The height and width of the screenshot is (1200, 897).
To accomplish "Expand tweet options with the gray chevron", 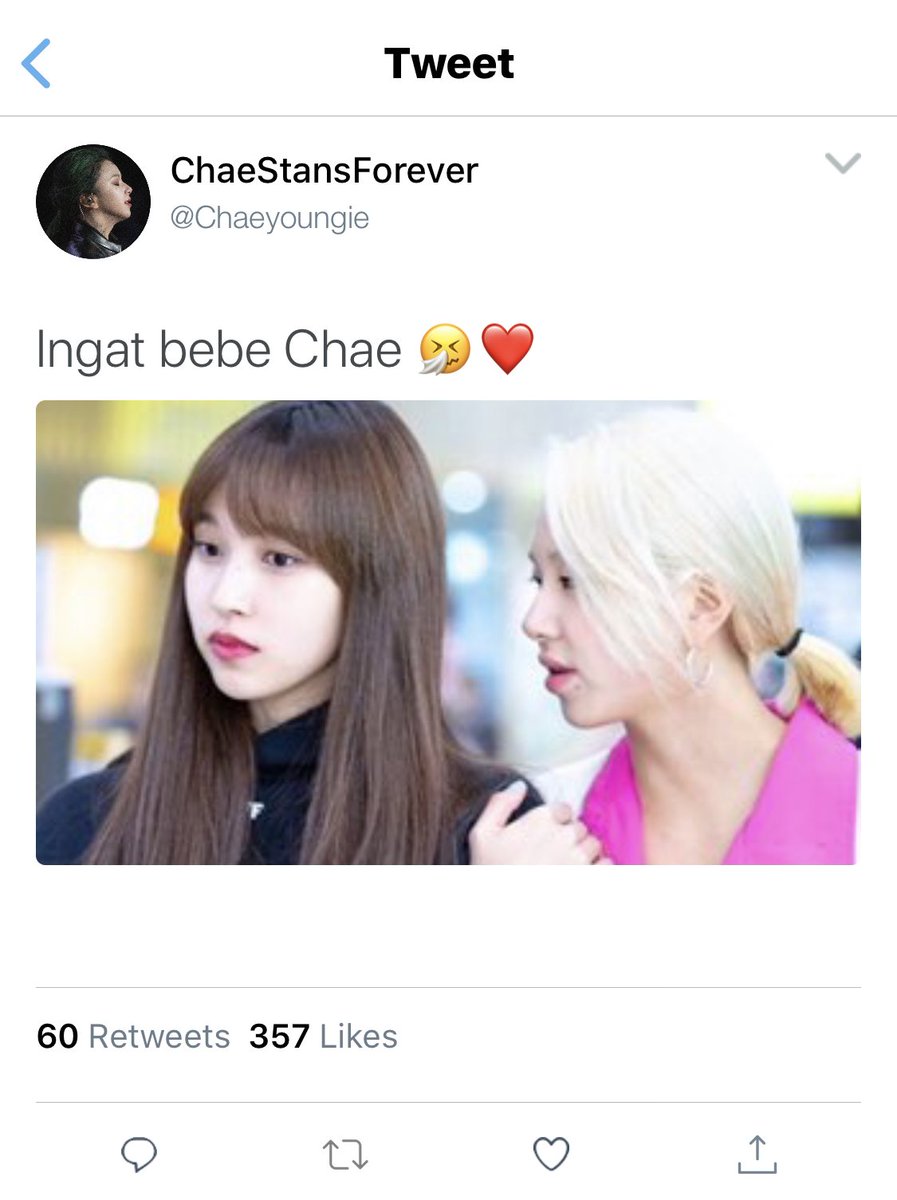I will click(843, 163).
